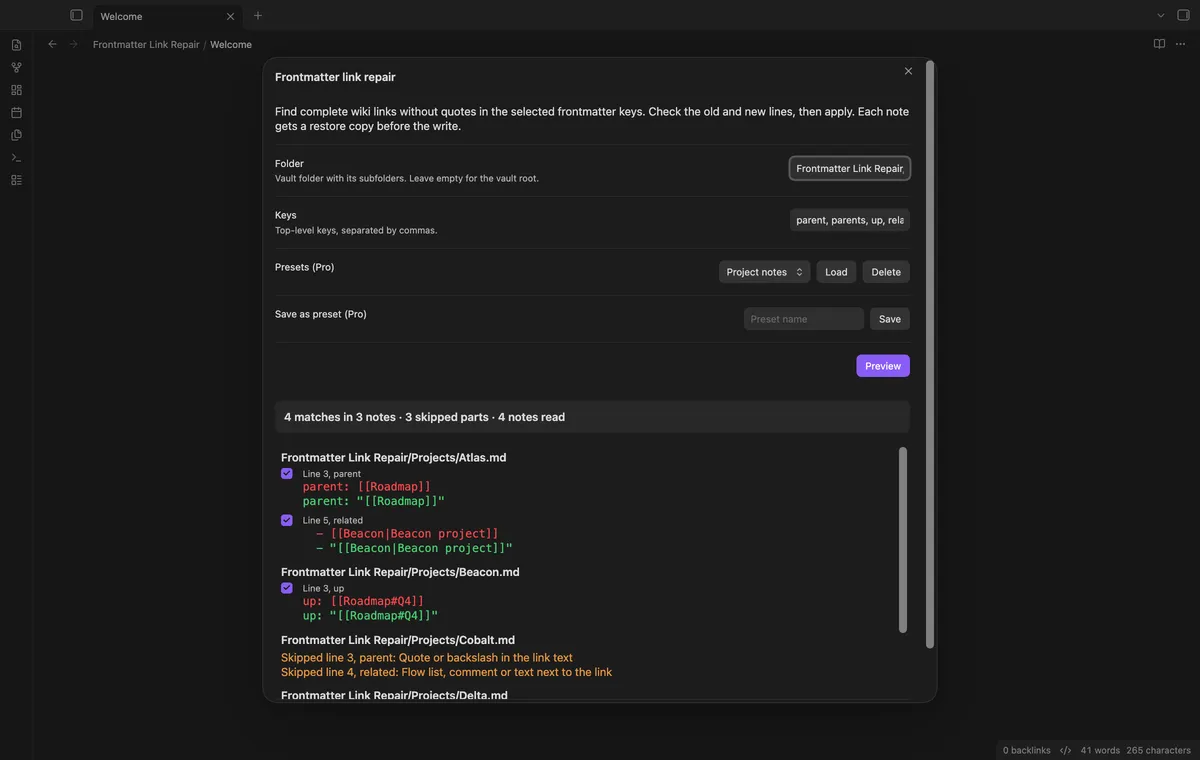Click the match summary '4 matches in 3 notes'
Screen dimensions: 1200x760
(x=340, y=417)
